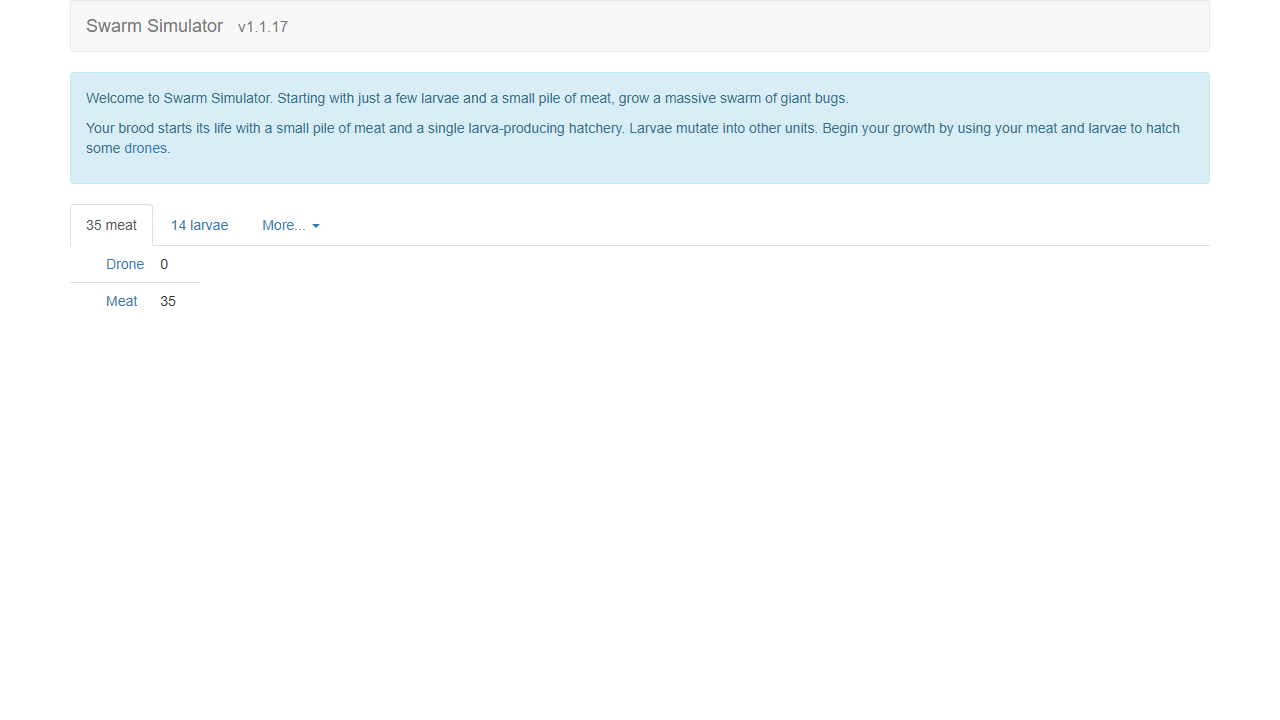Viewport: 1280px width, 720px height.
Task: Switch to the 14 larvae tab
Action: coord(199,225)
